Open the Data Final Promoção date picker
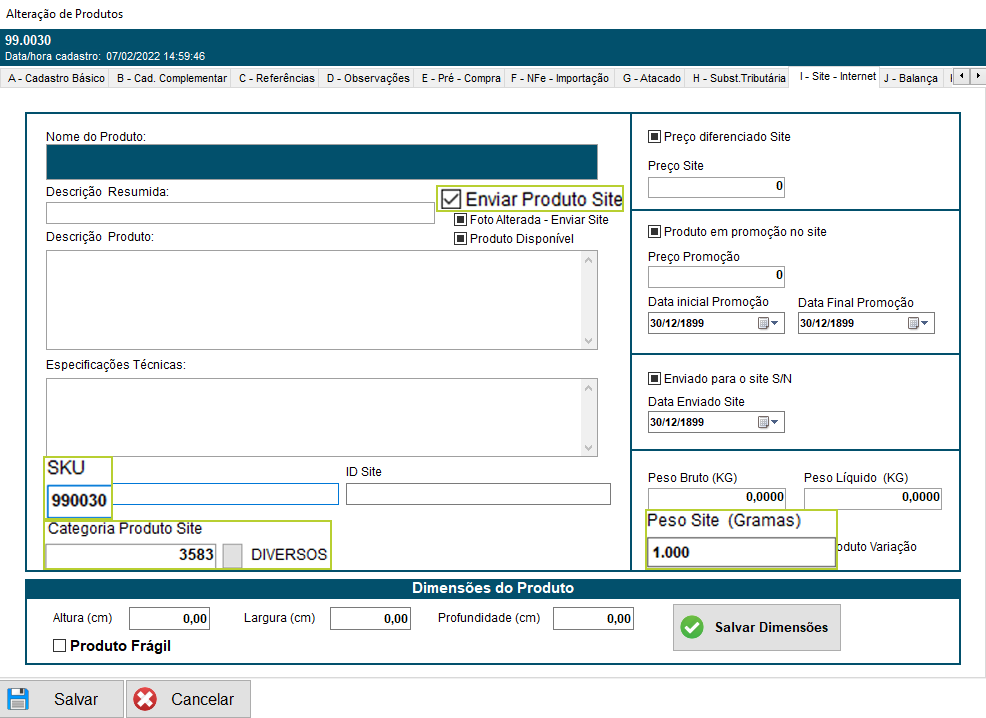This screenshot has height=718, width=986. coord(917,323)
